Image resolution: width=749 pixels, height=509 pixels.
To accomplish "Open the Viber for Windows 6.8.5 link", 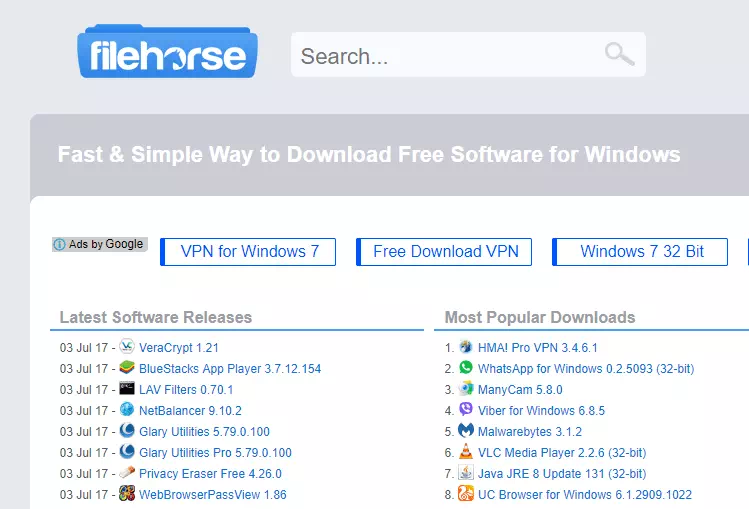I will pos(541,411).
